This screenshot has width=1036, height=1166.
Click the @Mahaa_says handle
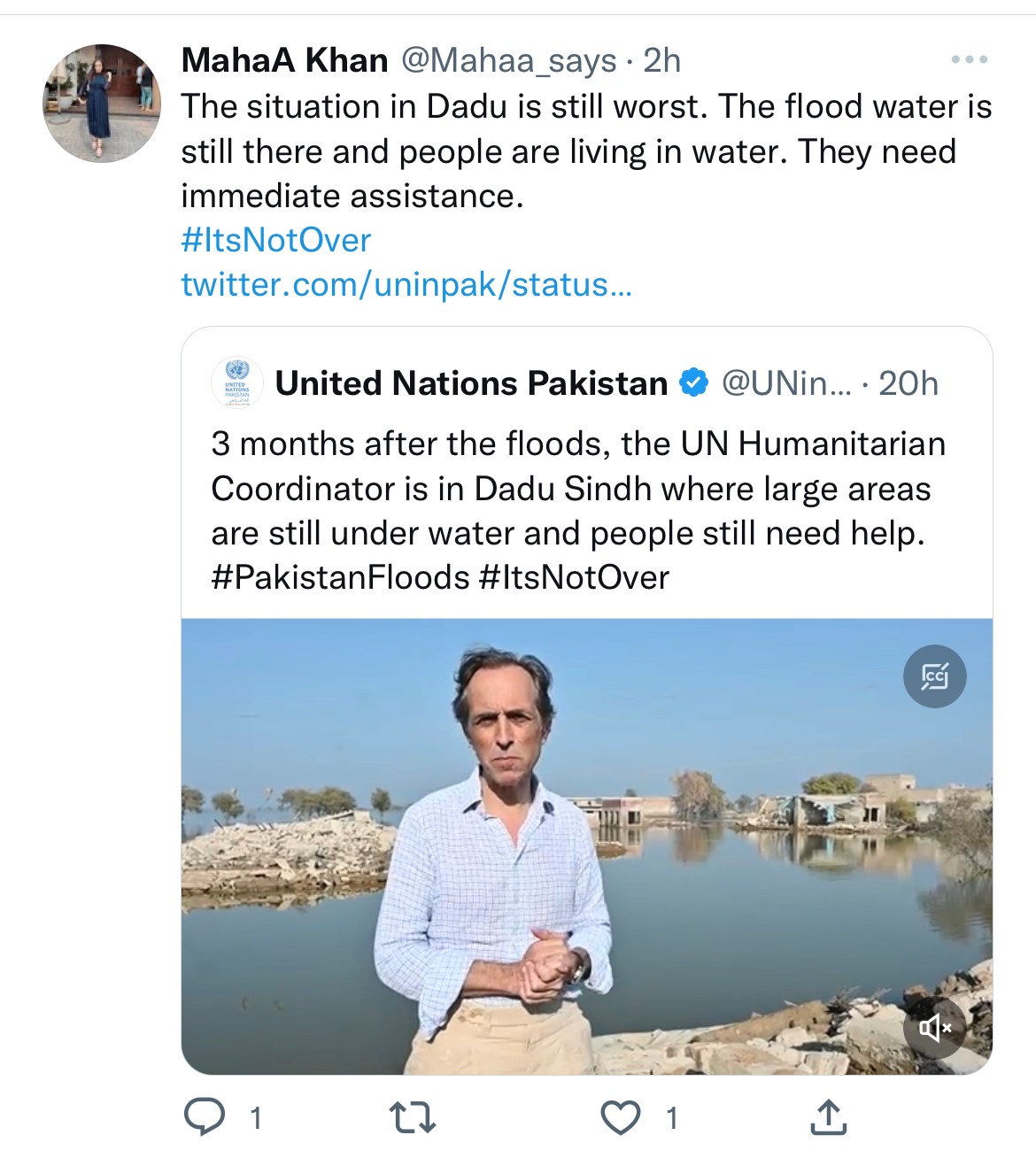tap(508, 60)
